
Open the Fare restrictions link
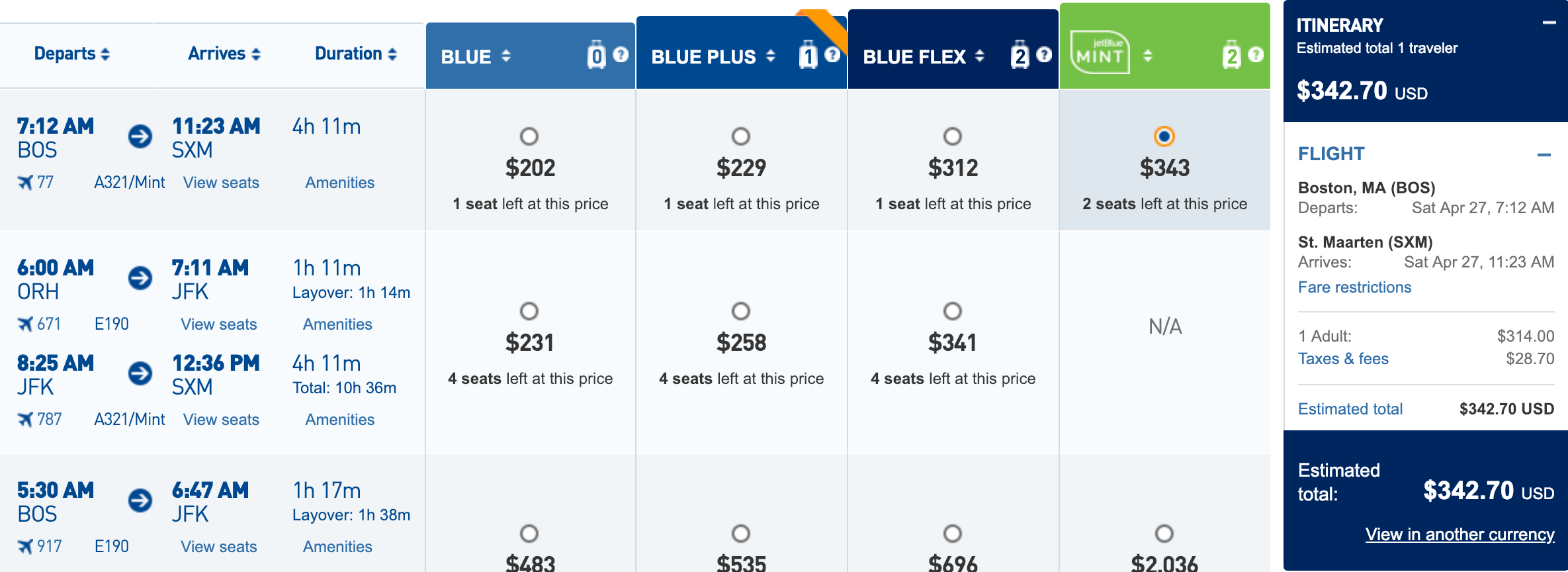[1354, 287]
